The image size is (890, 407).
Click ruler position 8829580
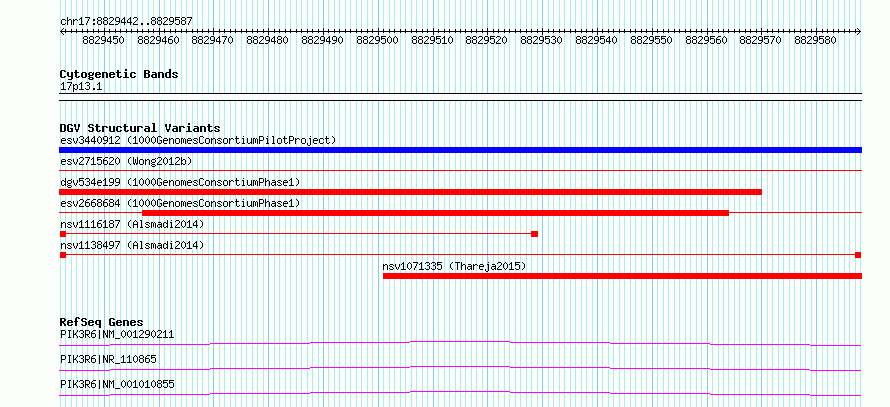(817, 40)
